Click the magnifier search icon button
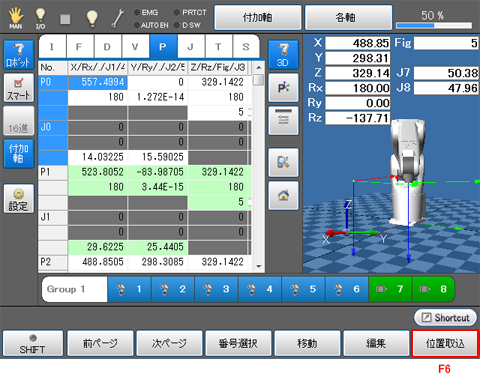This screenshot has width=480, height=375. point(283,162)
